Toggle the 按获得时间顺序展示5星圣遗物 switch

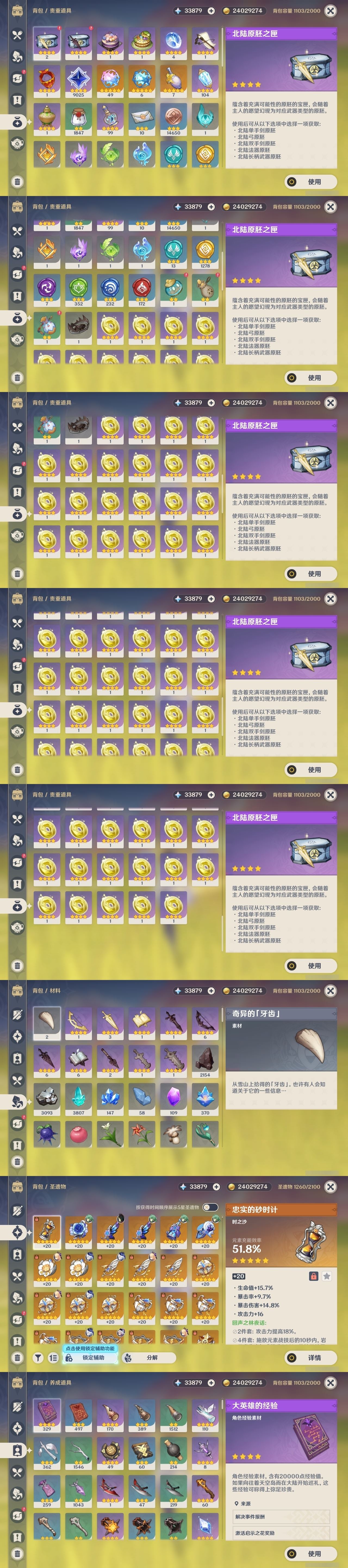coord(210,1207)
